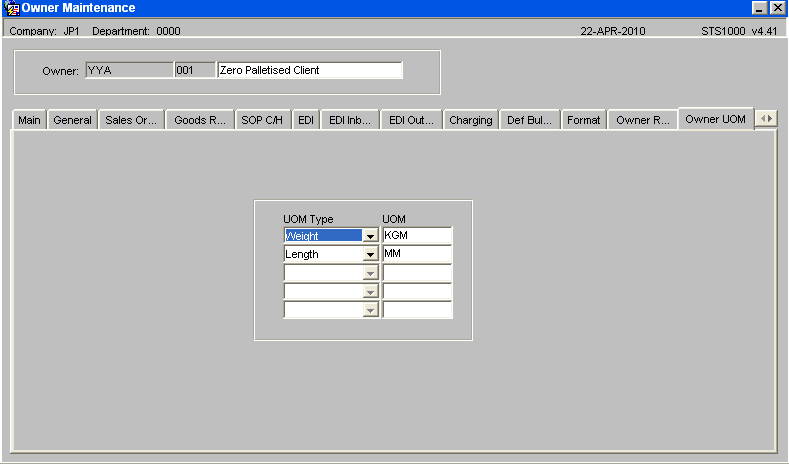Image resolution: width=789 pixels, height=464 pixels.
Task: Expand the Length UOM Type dropdown arrow
Action: (370, 254)
